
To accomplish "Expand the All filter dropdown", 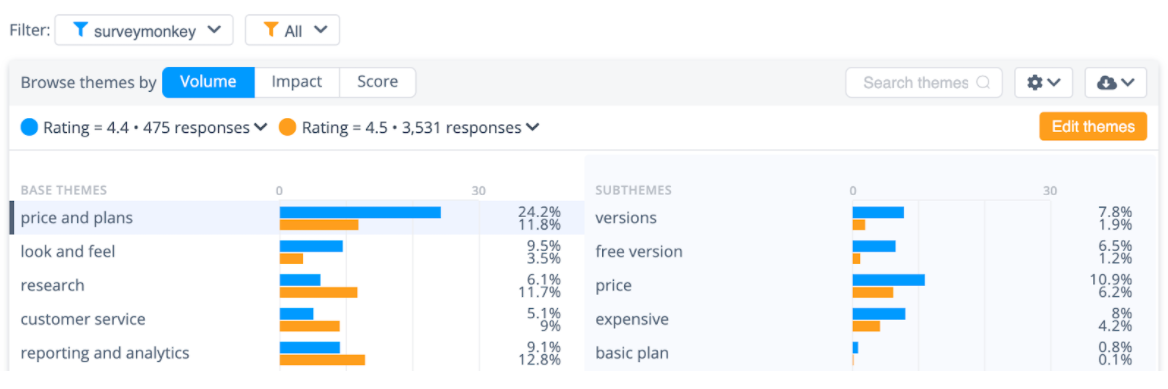I will tap(293, 31).
